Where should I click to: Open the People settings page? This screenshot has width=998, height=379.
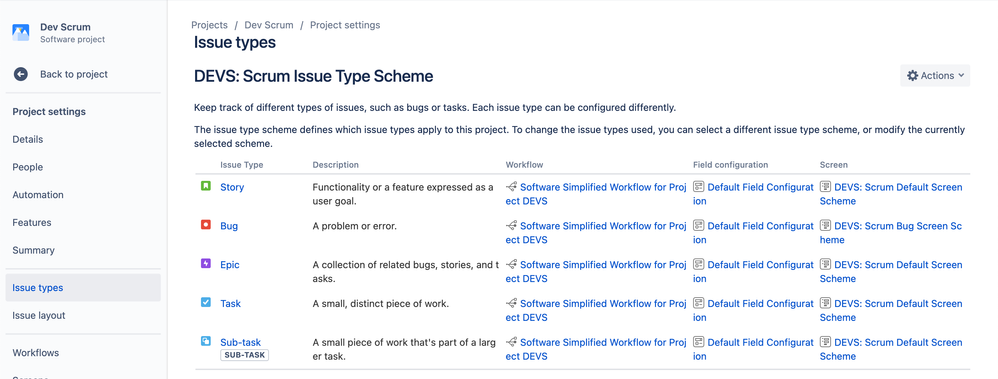click(x=28, y=167)
